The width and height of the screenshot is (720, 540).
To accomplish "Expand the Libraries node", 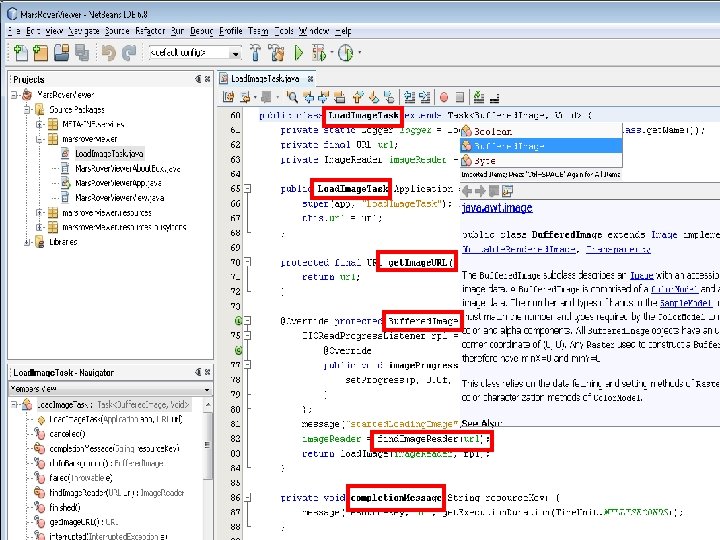I will 28,242.
